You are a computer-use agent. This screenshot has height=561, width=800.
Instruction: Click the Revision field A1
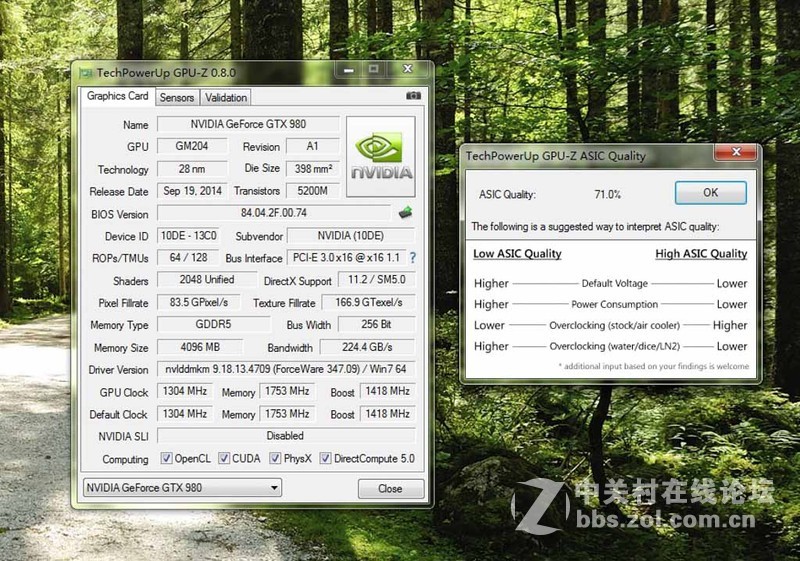313,146
